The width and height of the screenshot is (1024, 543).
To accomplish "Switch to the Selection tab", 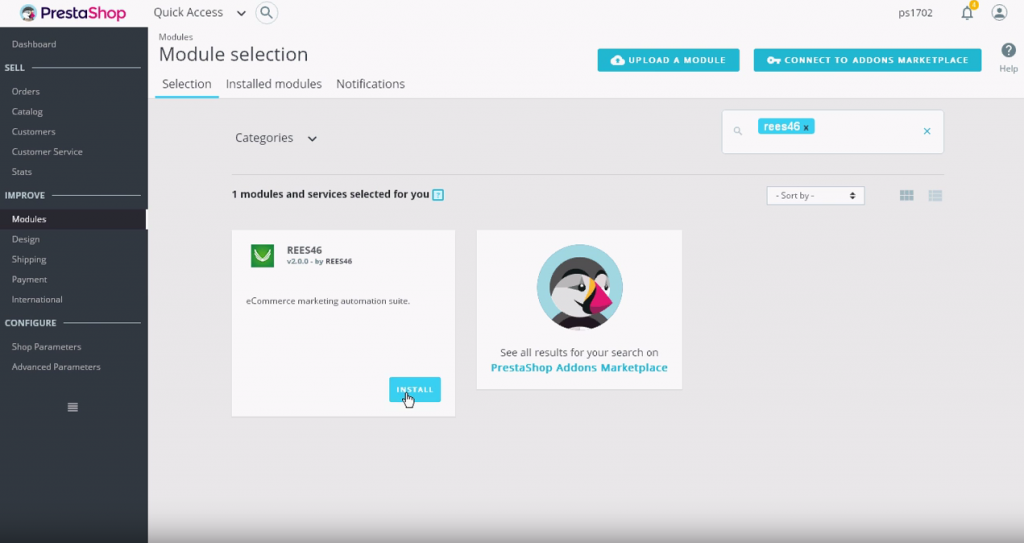I will click(187, 84).
